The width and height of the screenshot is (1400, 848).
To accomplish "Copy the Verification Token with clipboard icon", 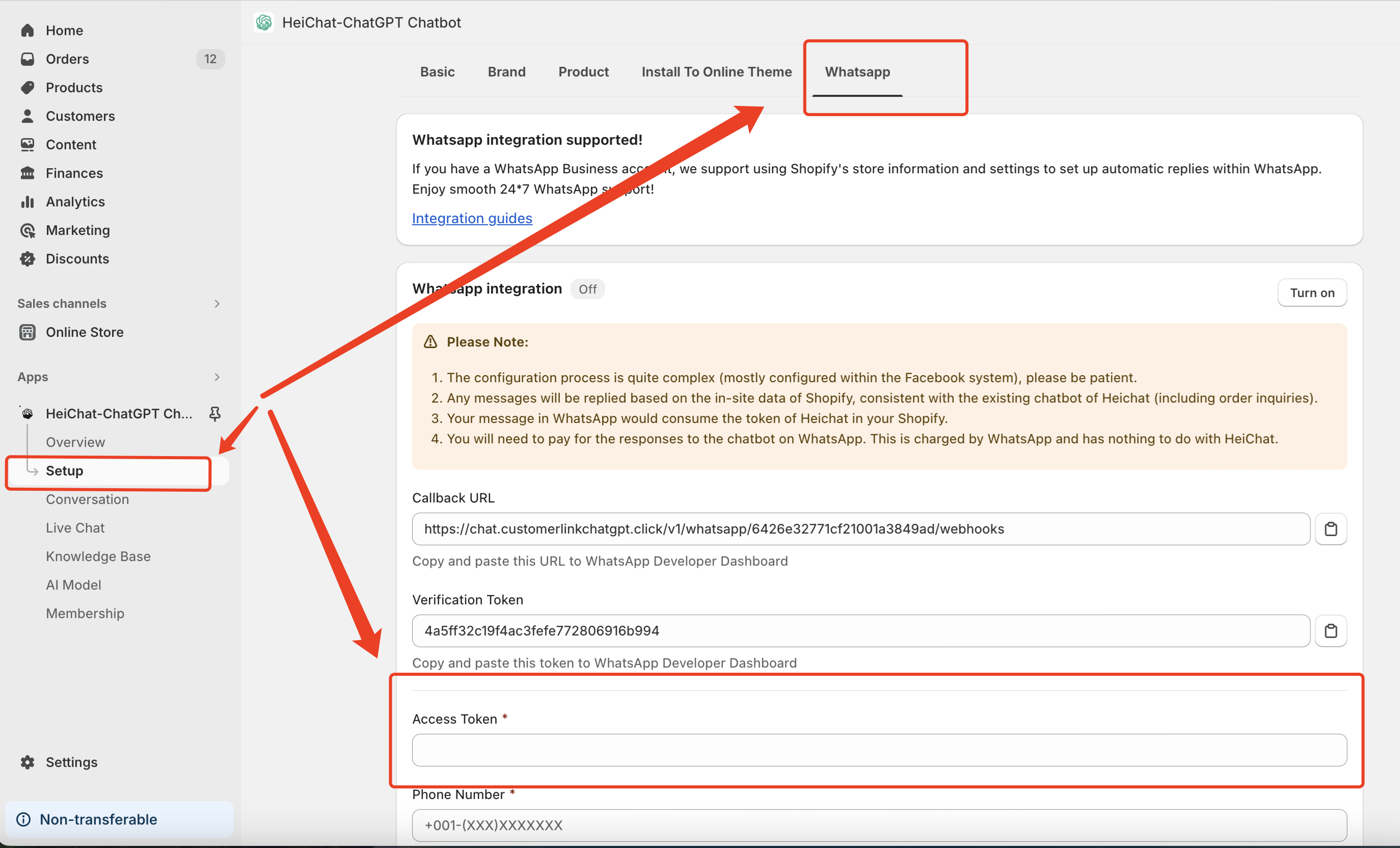I will click(1330, 631).
